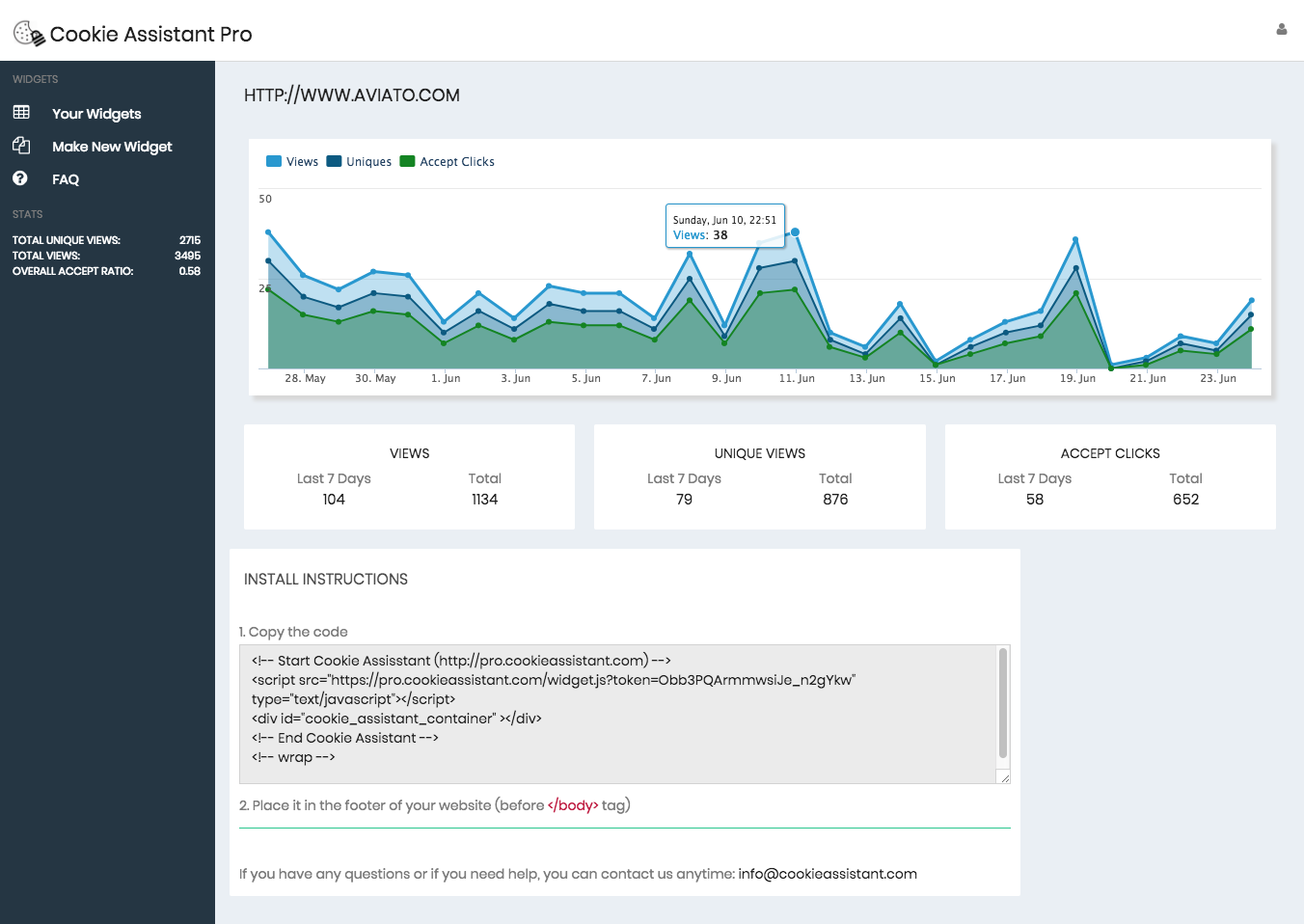Click the Unique Views total value 876
Viewport: 1304px width, 924px height.
835,500
